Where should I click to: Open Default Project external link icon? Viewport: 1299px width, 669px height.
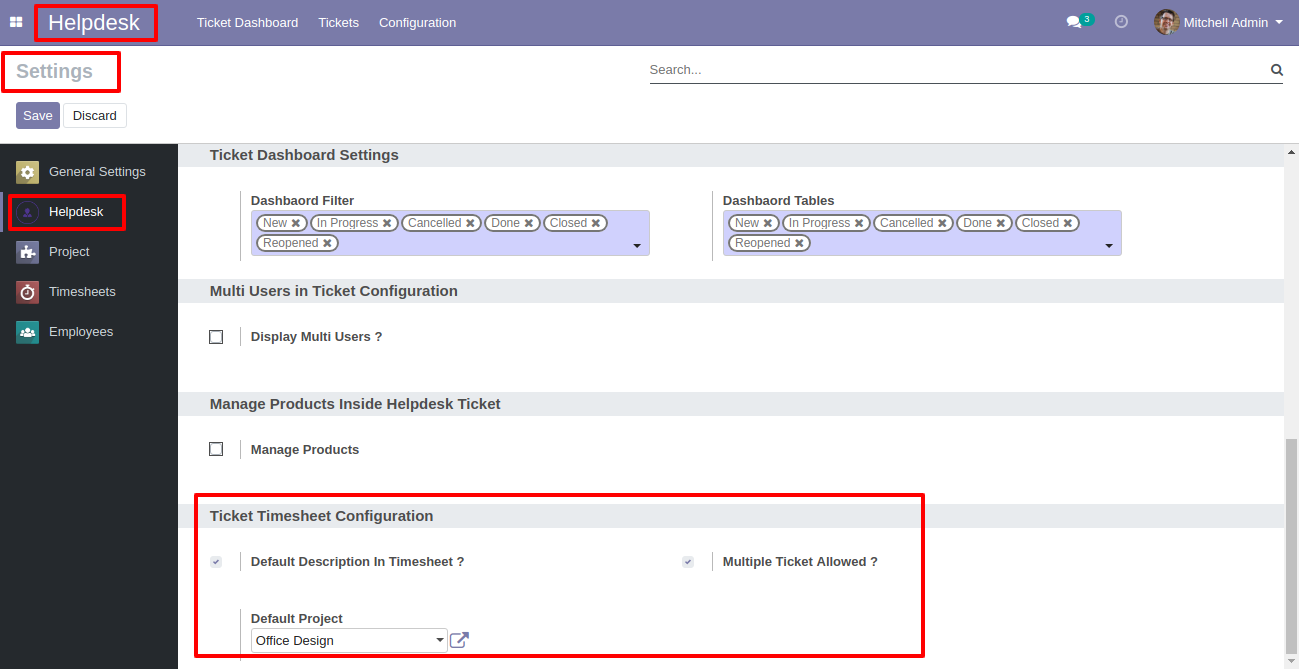tap(459, 640)
